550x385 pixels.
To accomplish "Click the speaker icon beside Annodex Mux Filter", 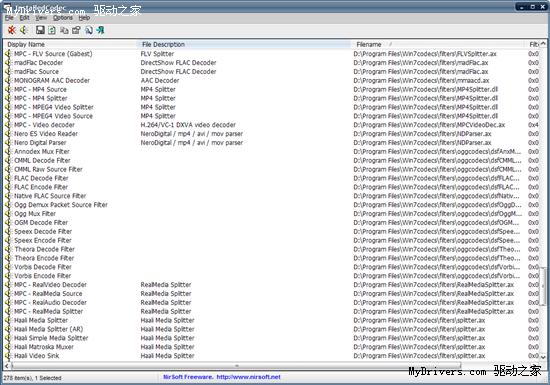I will [x=8, y=151].
